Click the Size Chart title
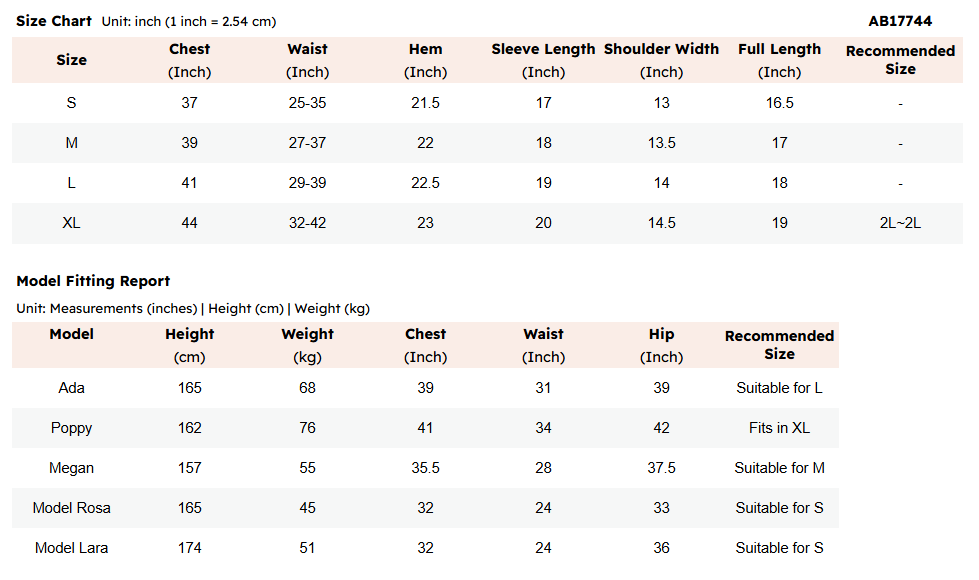979x580 pixels. click(54, 21)
